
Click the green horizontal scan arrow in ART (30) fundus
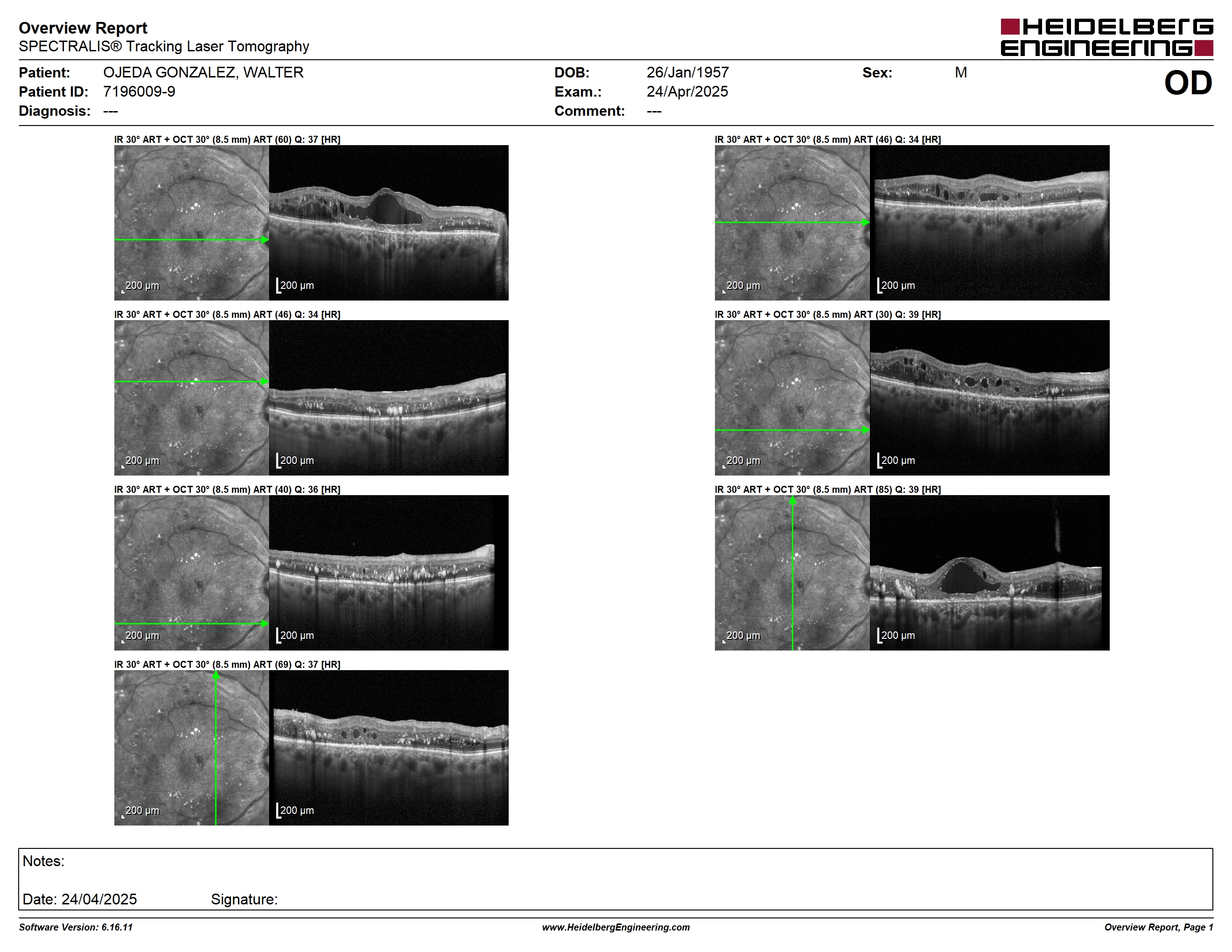(792, 430)
